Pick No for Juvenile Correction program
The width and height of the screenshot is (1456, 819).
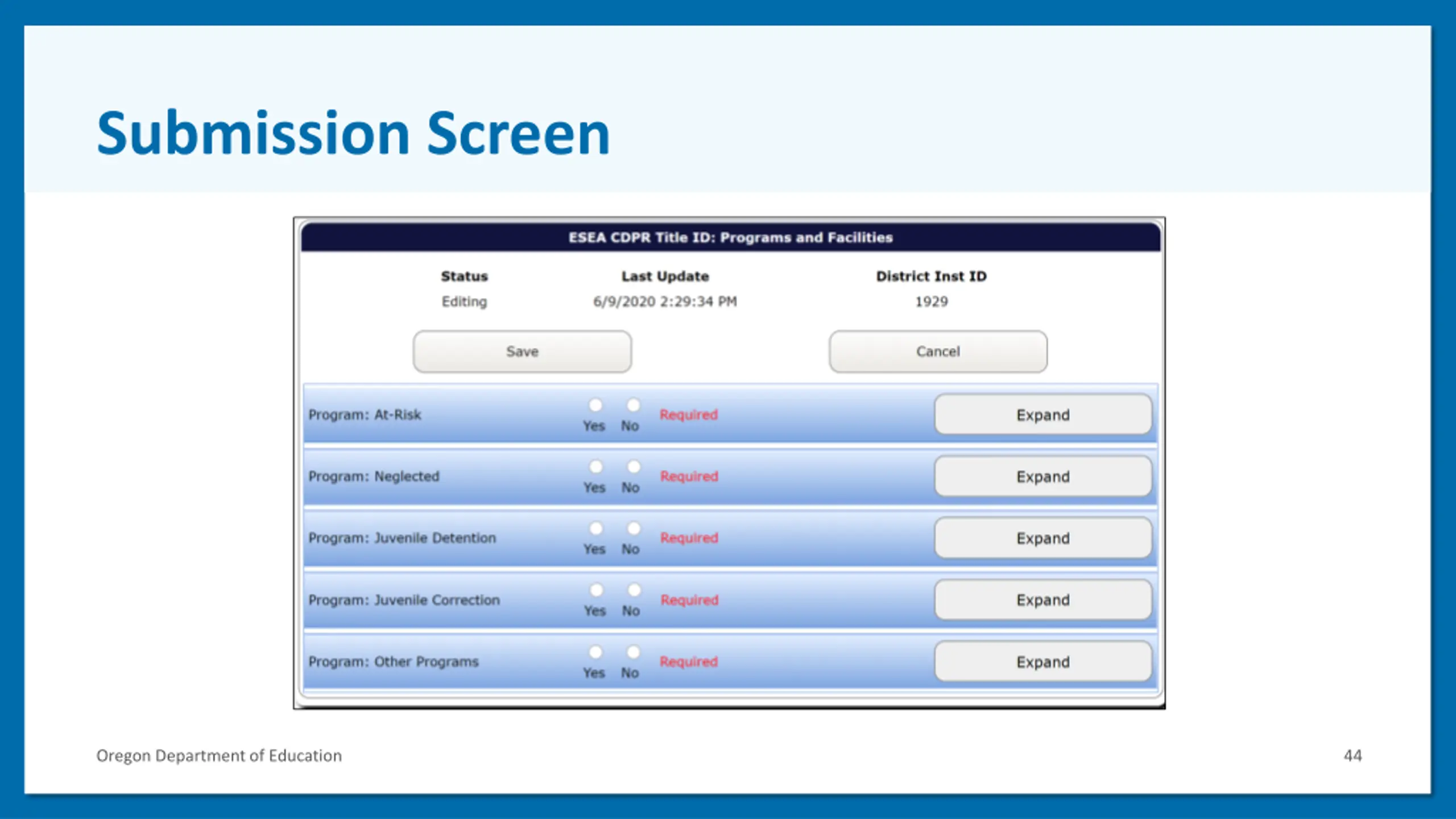click(x=634, y=590)
